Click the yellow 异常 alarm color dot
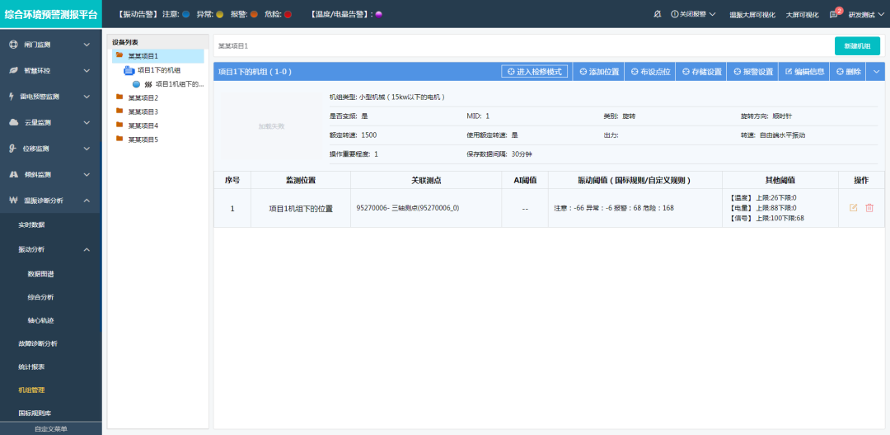This screenshot has height=435, width=890. [x=220, y=14]
